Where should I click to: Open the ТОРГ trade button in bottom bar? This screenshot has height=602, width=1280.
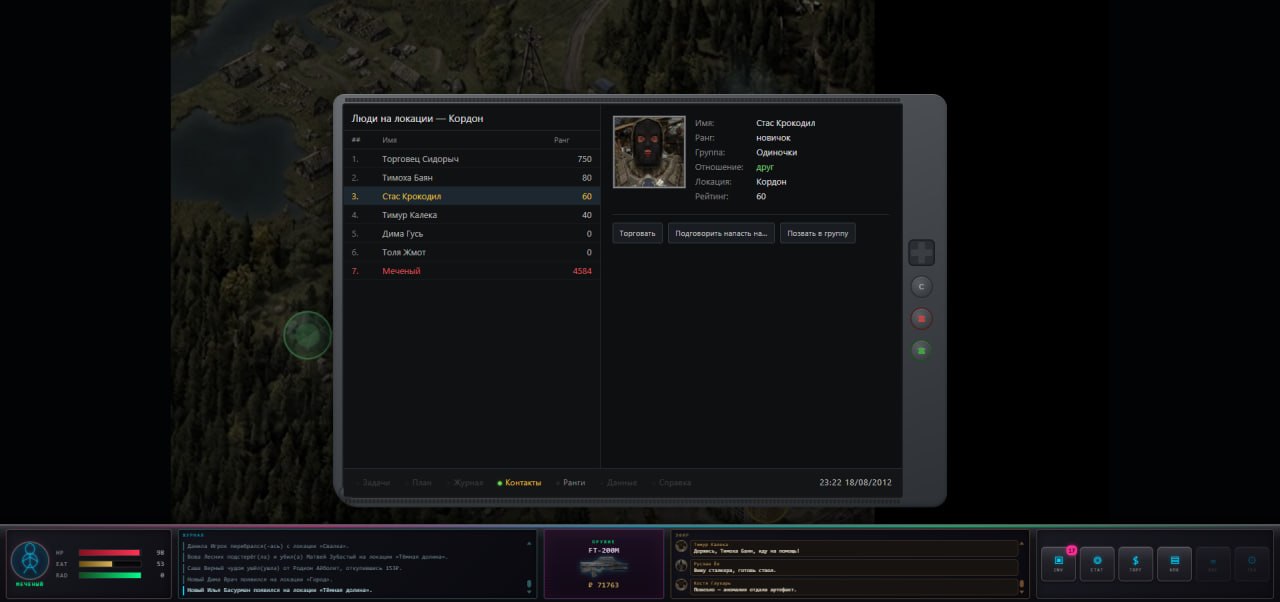coord(1135,564)
